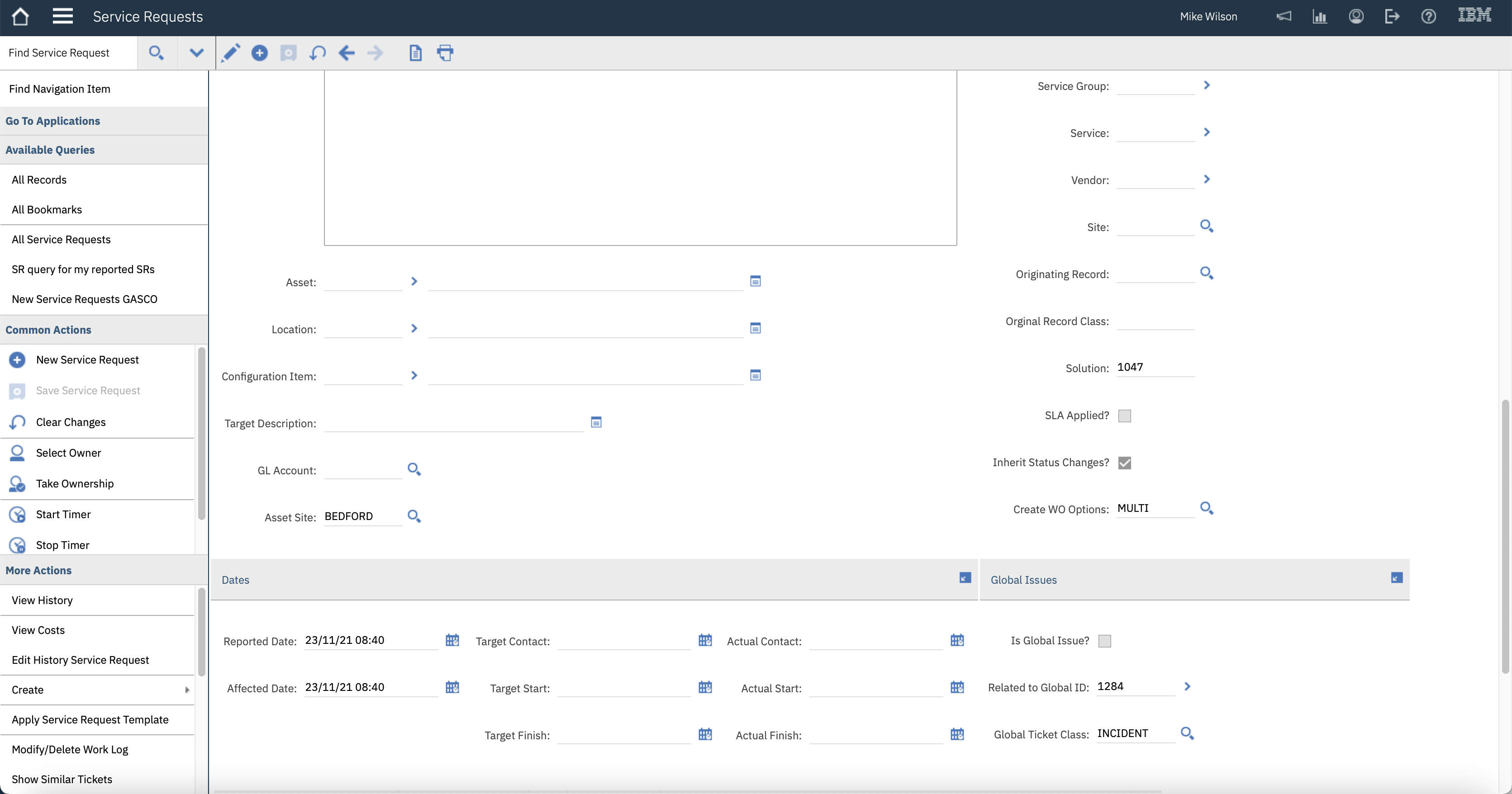Check the Is Global Issue checkbox
The image size is (1512, 794).
(1104, 641)
